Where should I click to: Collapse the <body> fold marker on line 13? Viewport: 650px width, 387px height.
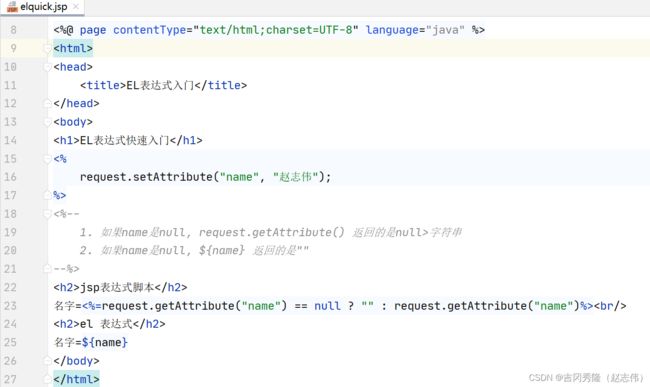[x=47, y=122]
